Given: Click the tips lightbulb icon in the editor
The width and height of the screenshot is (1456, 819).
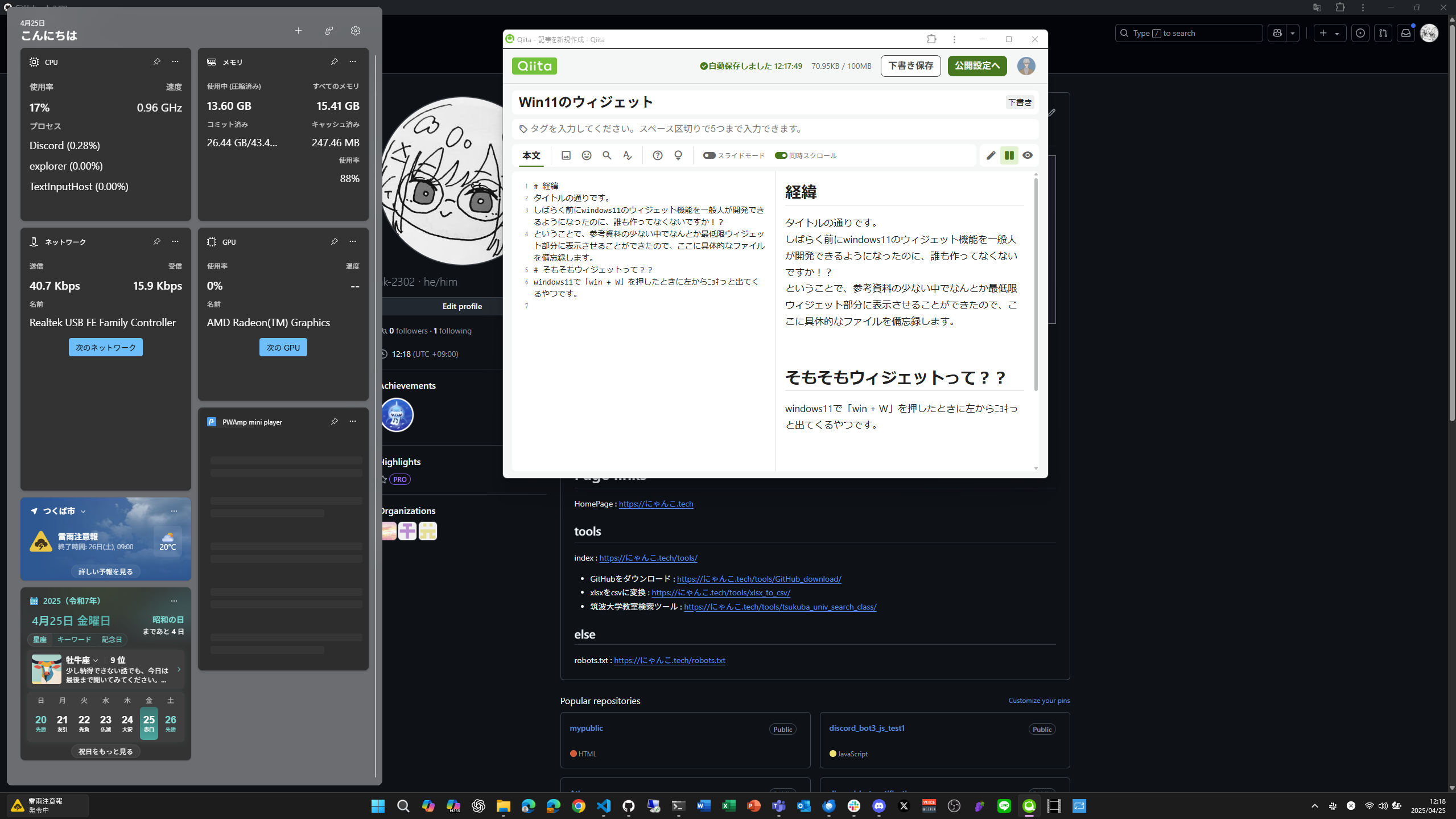Looking at the screenshot, I should coord(678,155).
